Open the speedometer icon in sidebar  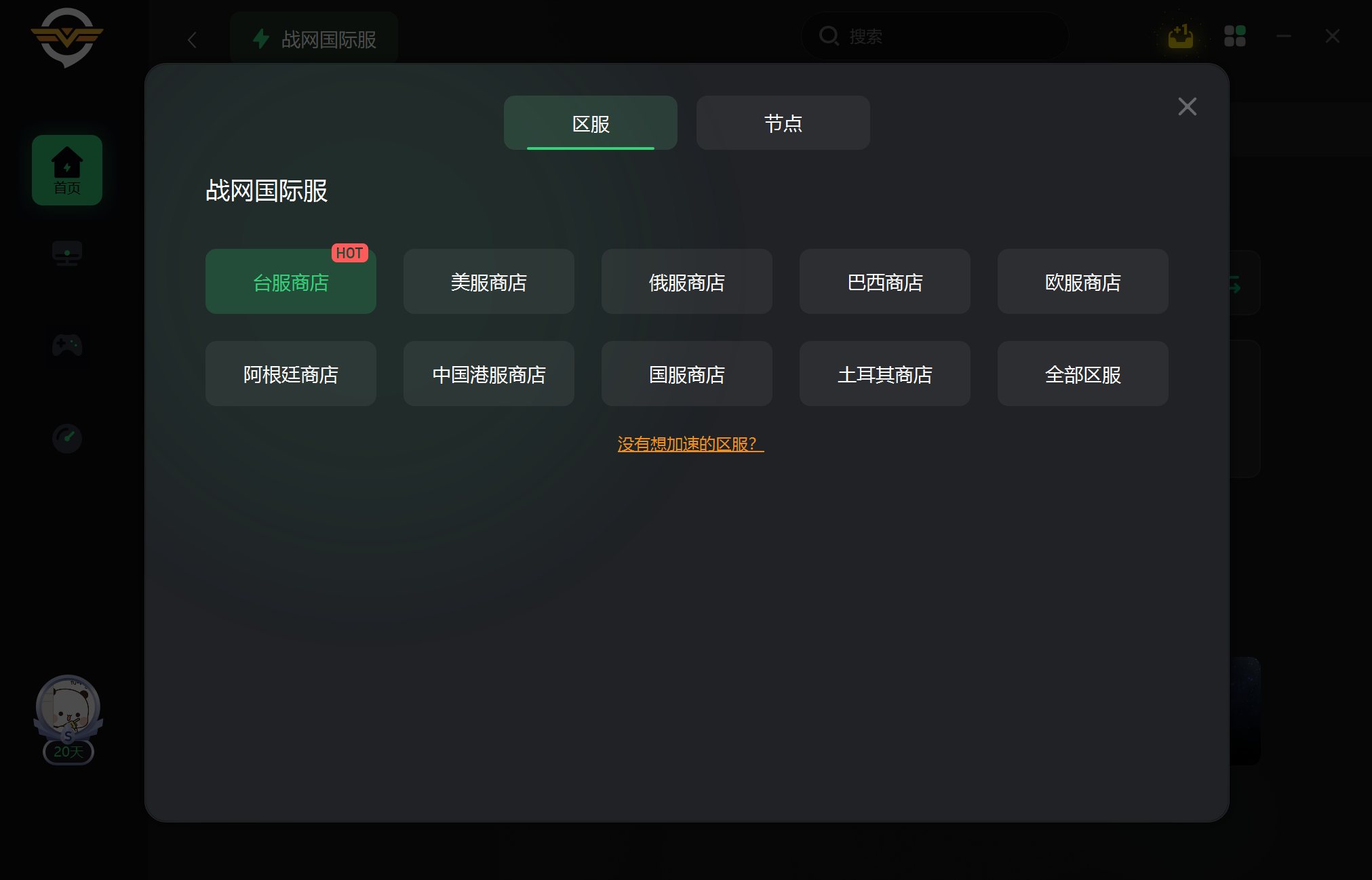[67, 438]
